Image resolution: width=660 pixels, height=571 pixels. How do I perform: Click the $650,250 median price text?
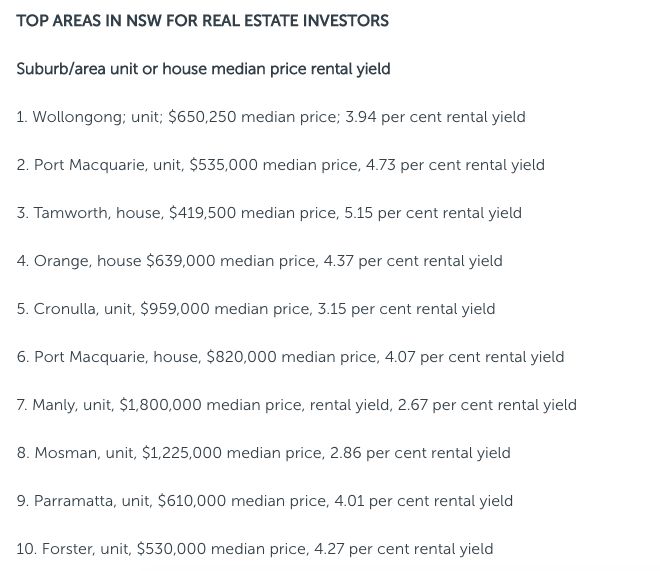254,117
